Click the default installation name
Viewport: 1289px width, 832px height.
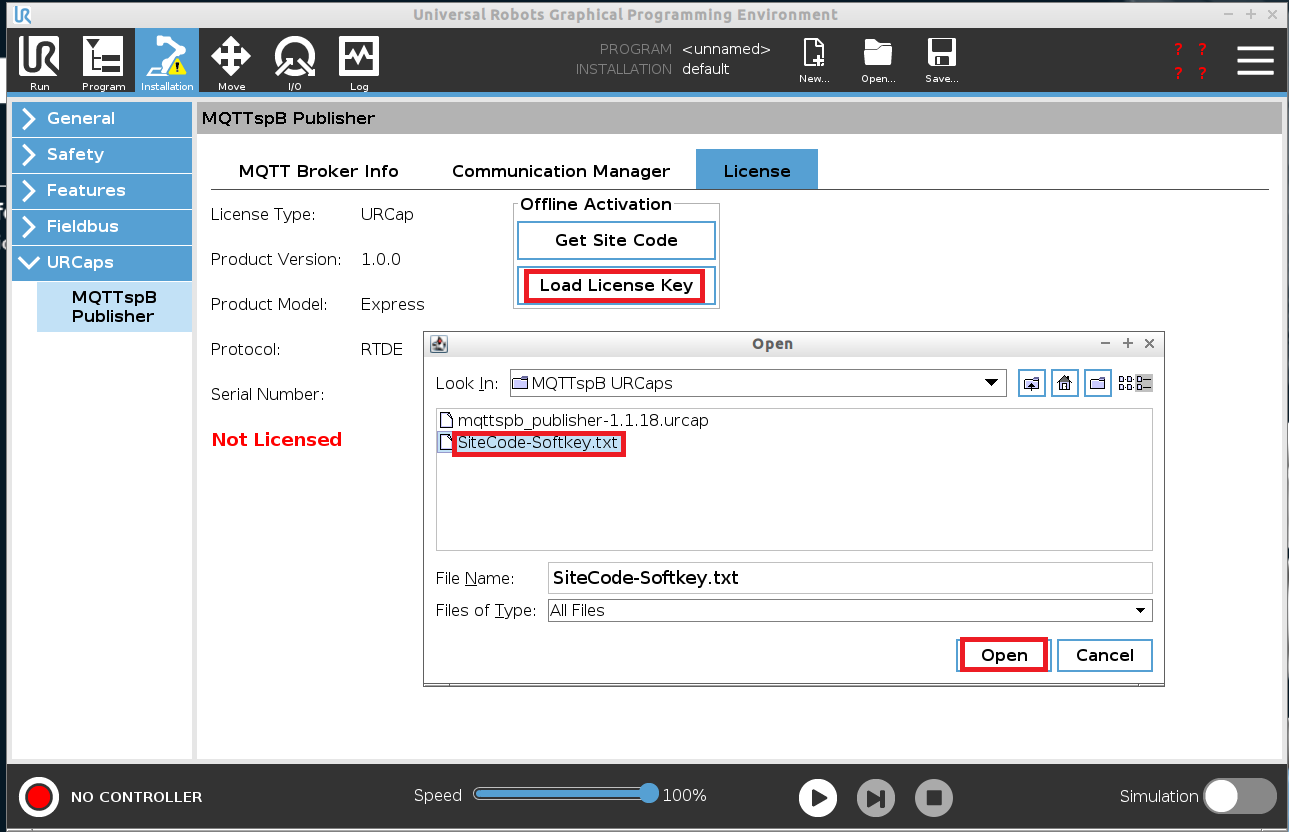tap(706, 69)
